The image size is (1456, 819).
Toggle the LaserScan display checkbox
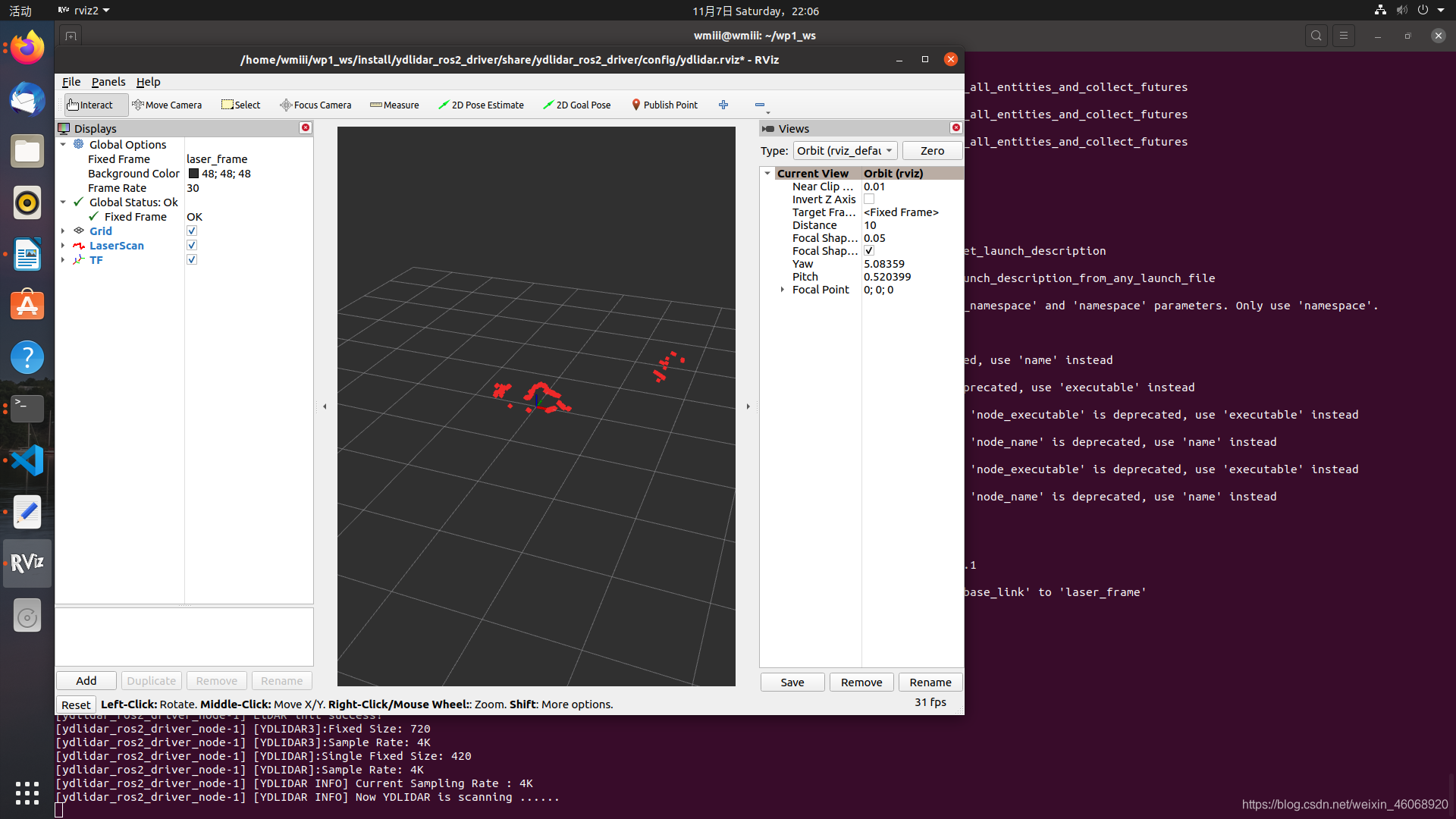click(192, 245)
